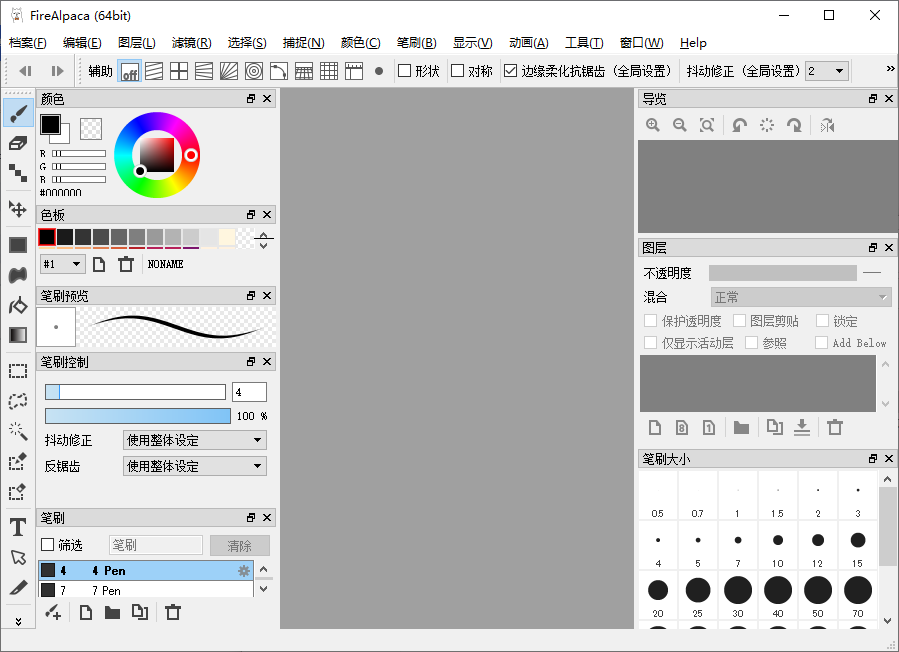The width and height of the screenshot is (899, 652).
Task: Select the Magic Wand tool
Action: pyautogui.click(x=18, y=431)
